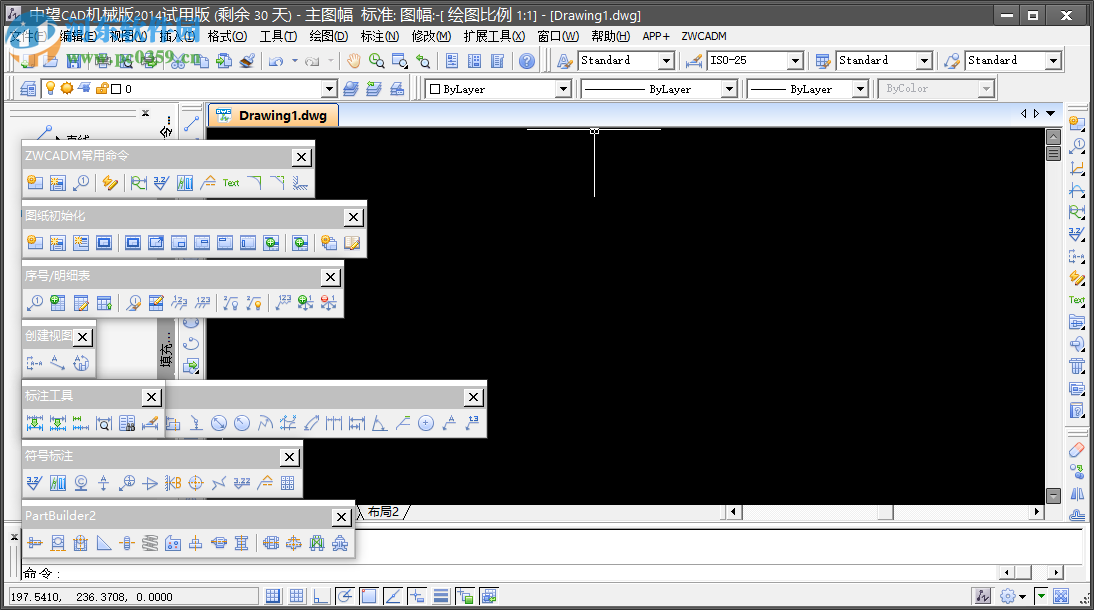Click the spring icon in PartBuilder2 toolbar
Viewport: 1094px width, 610px height.
click(150, 543)
